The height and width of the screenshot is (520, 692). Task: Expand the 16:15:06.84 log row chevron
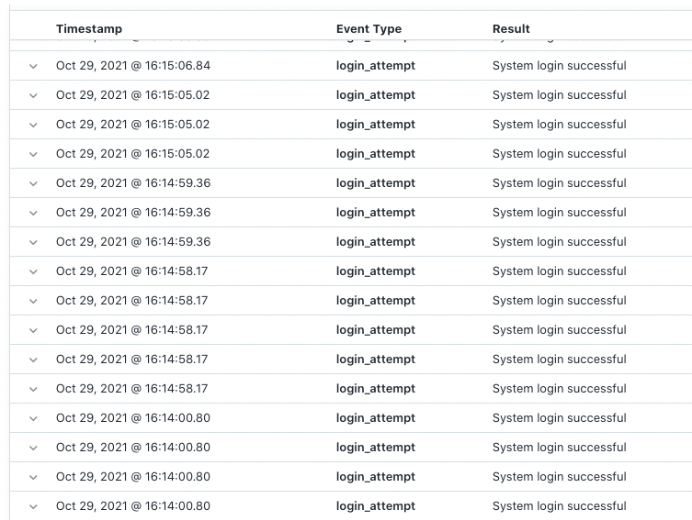pos(33,66)
